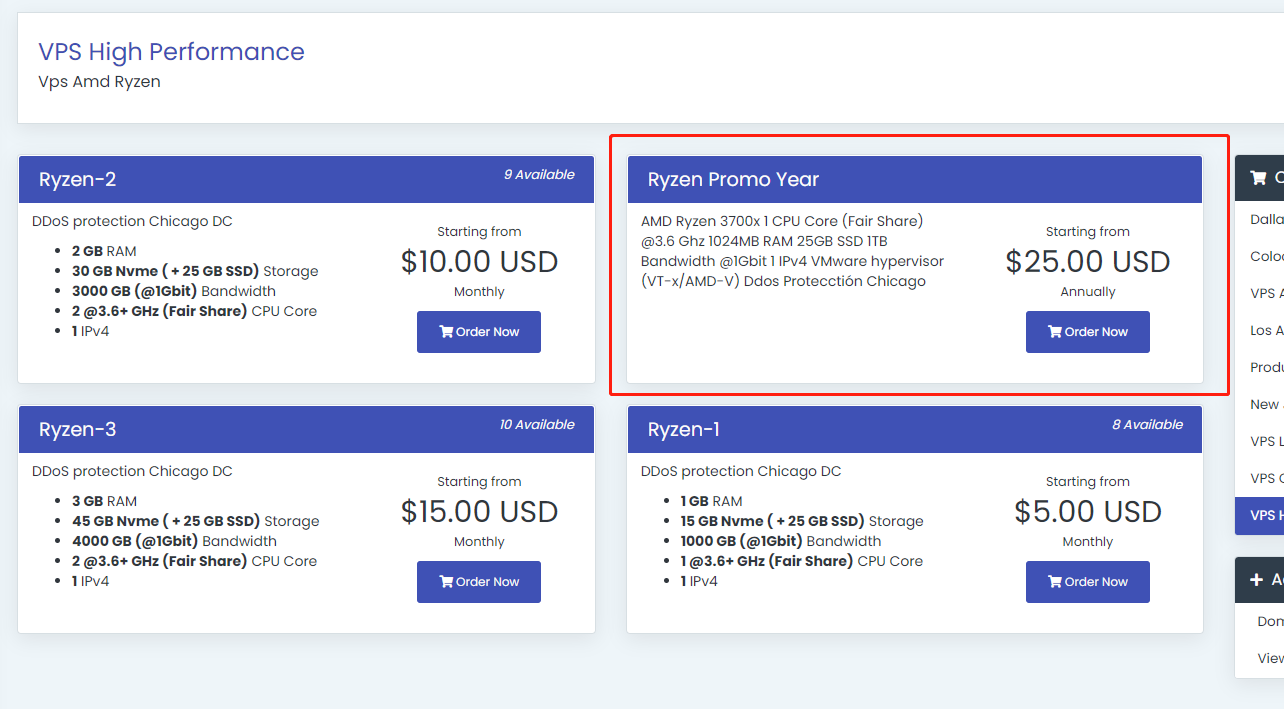Select the Colocation category link in sidebar

point(1266,257)
